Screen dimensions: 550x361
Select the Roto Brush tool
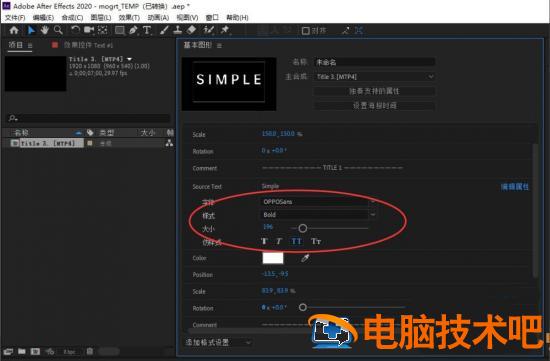pyautogui.click(x=208, y=31)
